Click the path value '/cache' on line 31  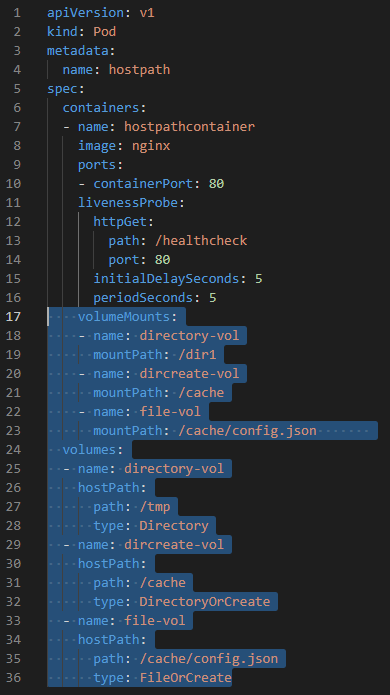[x=163, y=582]
